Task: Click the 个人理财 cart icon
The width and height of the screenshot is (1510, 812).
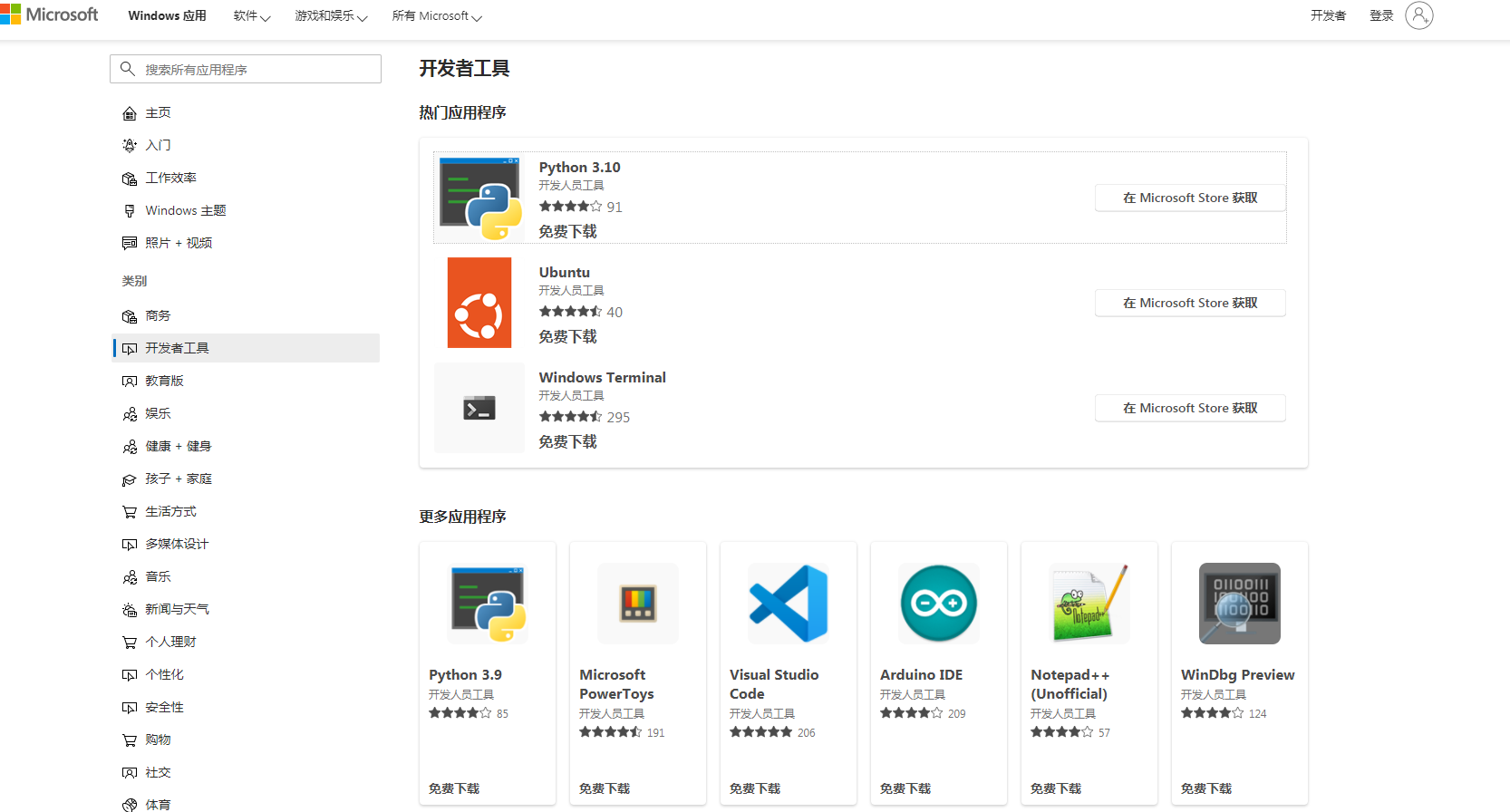Action: (130, 643)
